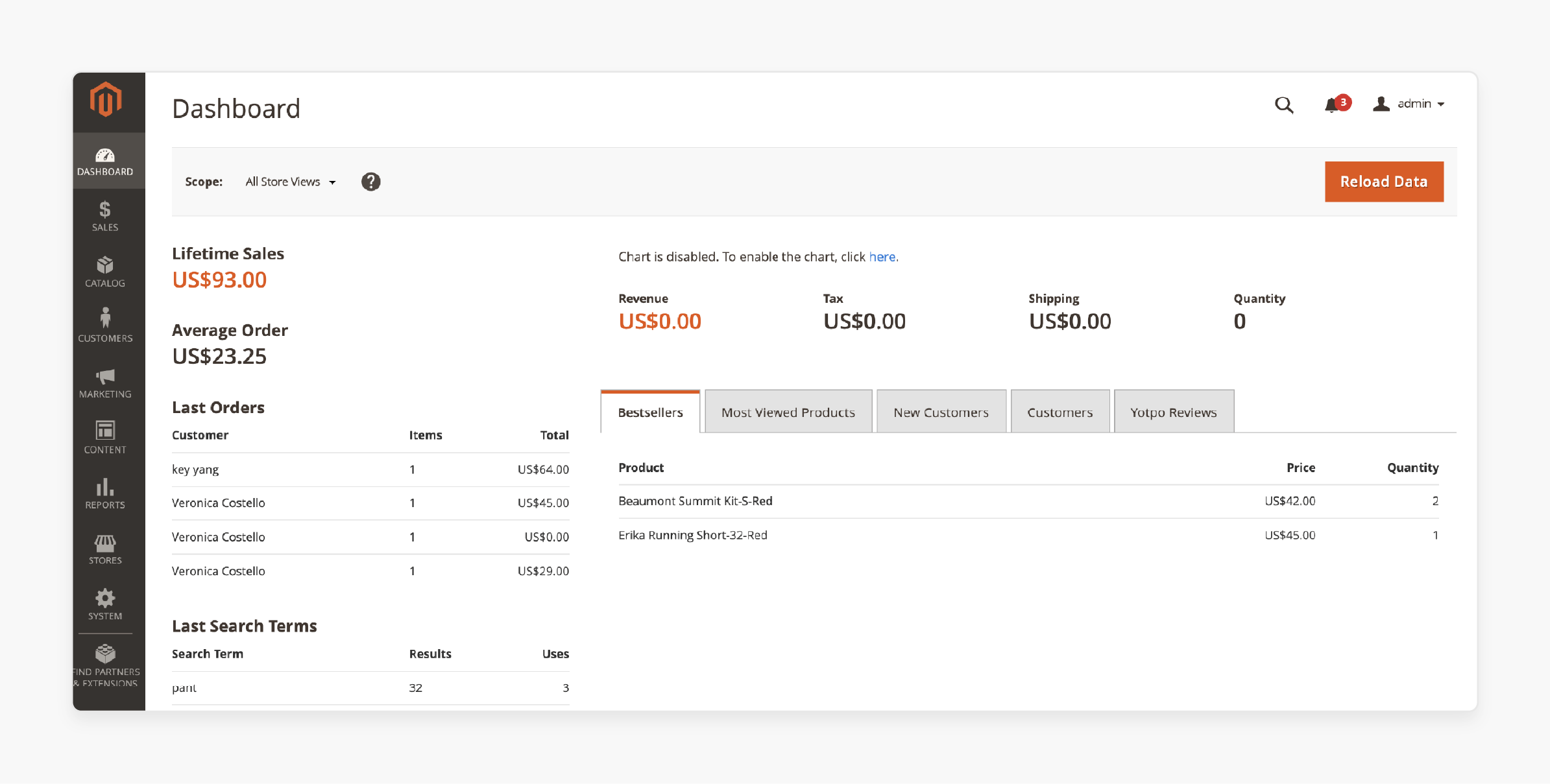Click the Tax US$0.00 value
The image size is (1550, 784).
click(864, 322)
